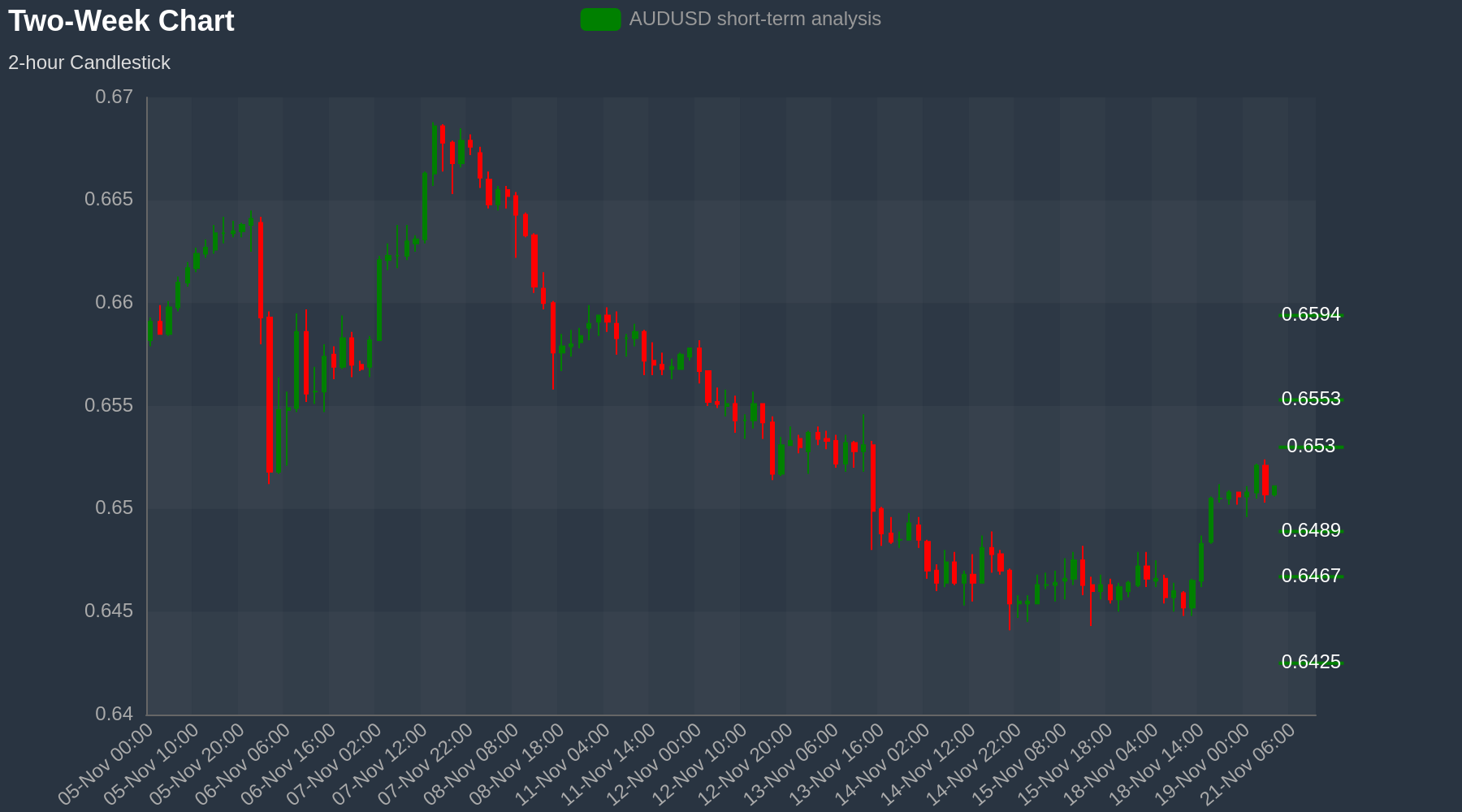Select the 0.6594 price level marker

tap(1311, 314)
